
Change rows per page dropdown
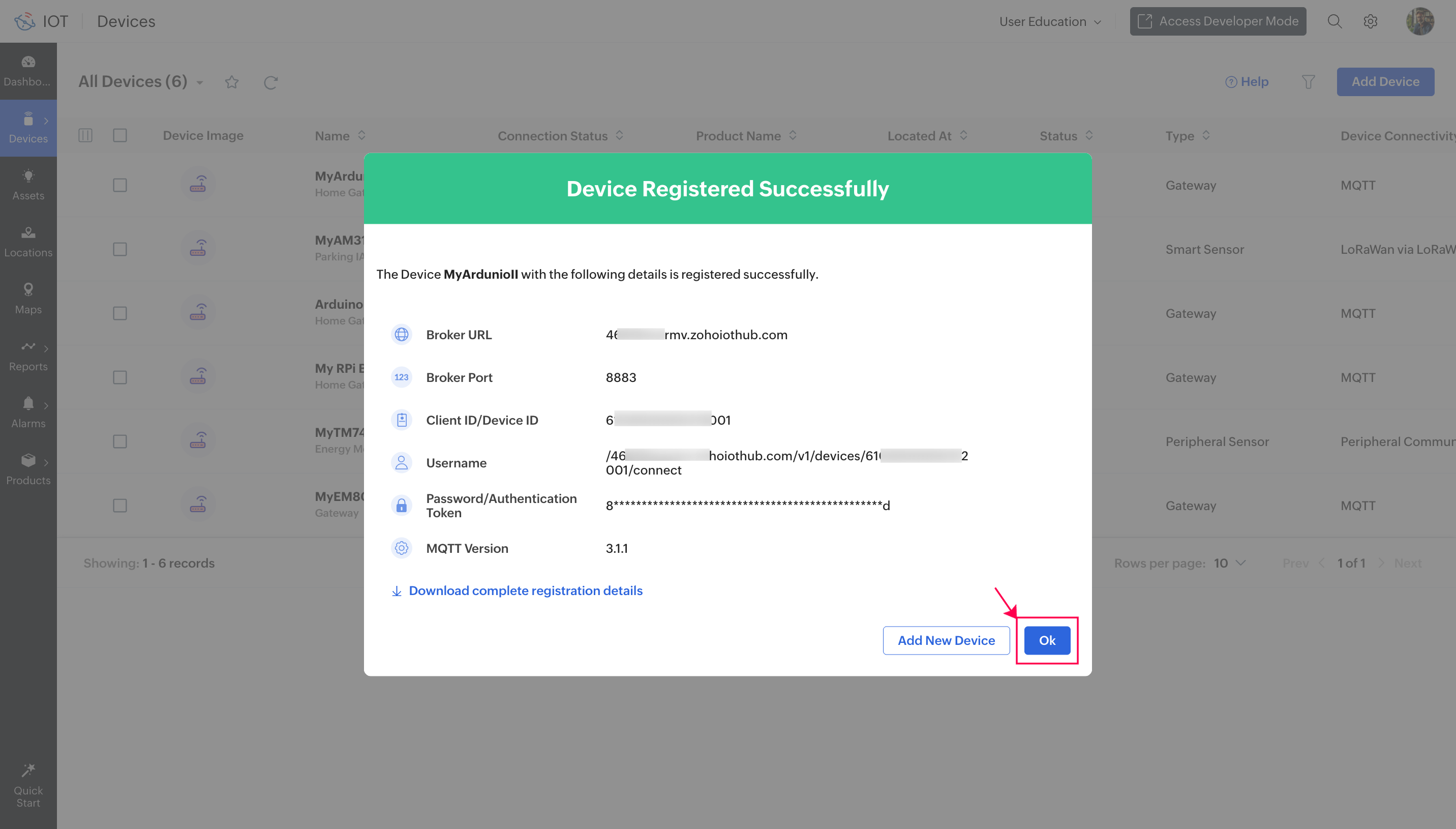click(x=1230, y=563)
